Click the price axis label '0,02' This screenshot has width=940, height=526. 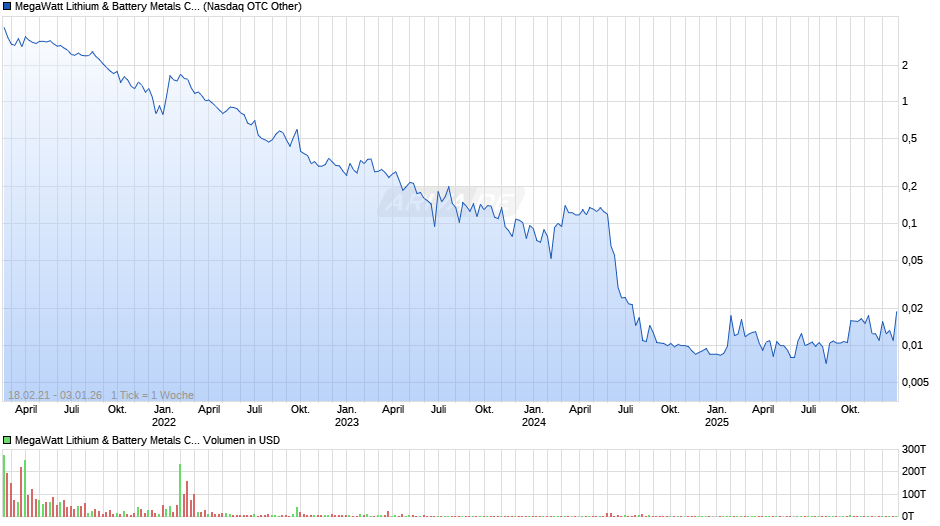click(912, 308)
